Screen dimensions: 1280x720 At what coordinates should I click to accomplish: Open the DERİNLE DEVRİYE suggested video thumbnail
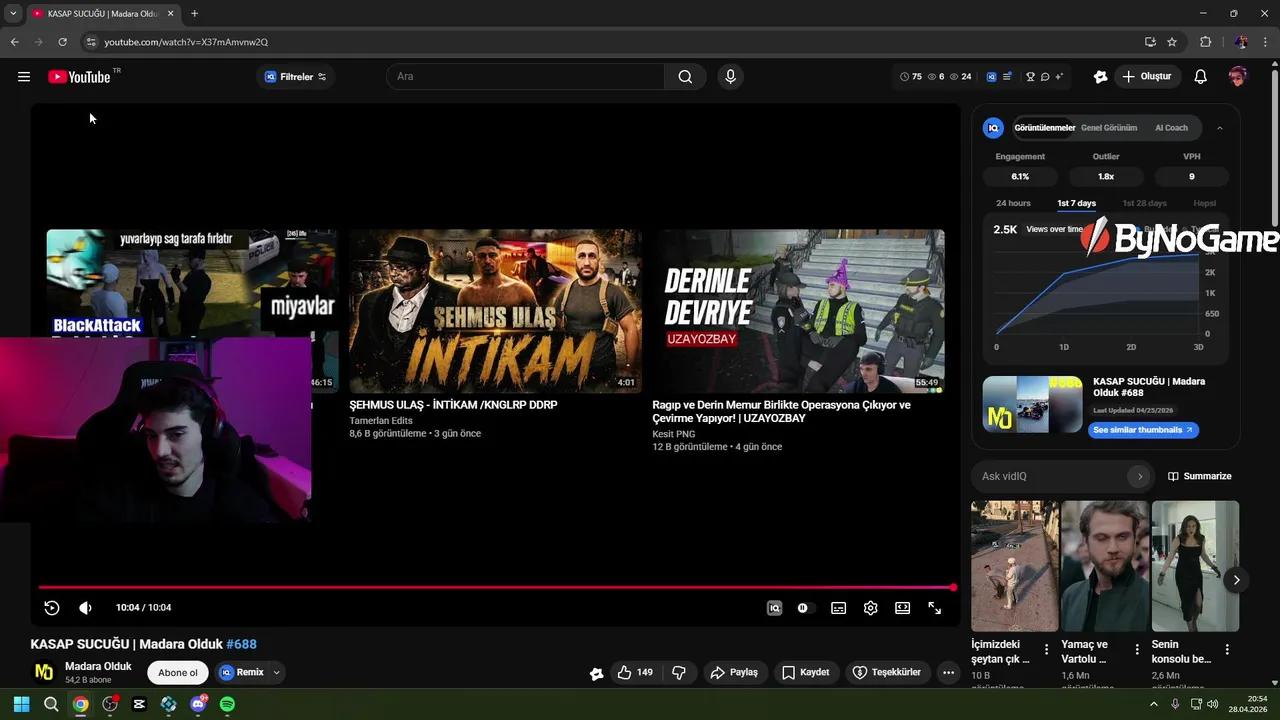[x=798, y=311]
